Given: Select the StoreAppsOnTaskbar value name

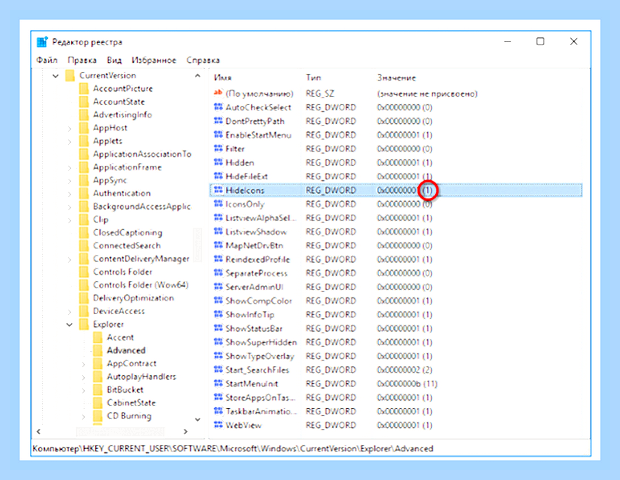Looking at the screenshot, I should [x=260, y=397].
